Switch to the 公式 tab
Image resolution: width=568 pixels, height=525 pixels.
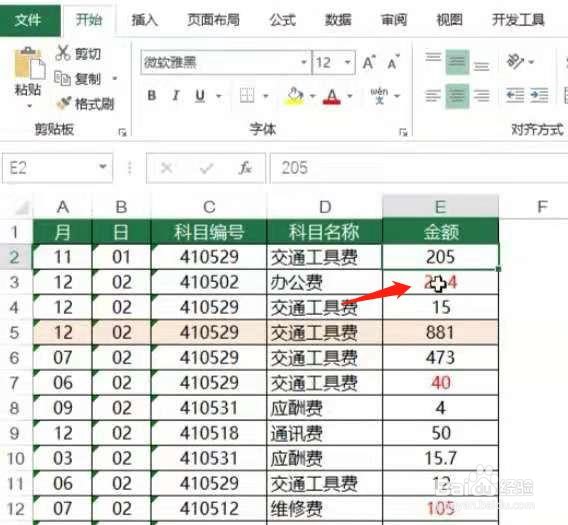[x=283, y=20]
